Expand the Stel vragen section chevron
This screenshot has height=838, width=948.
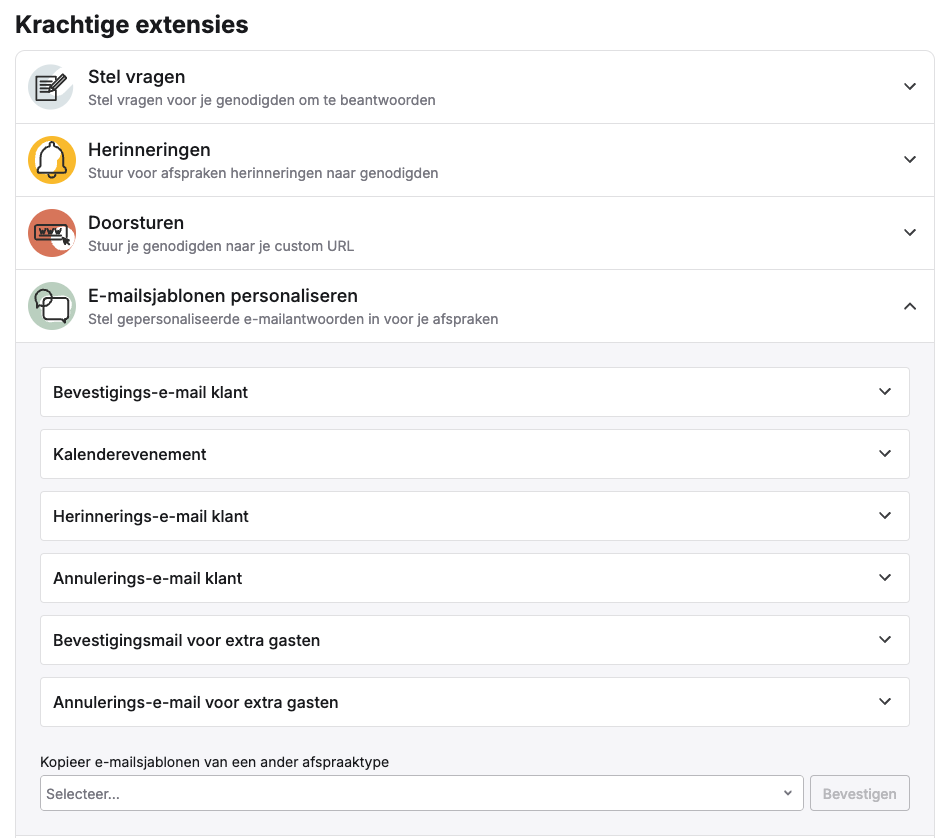click(x=909, y=86)
